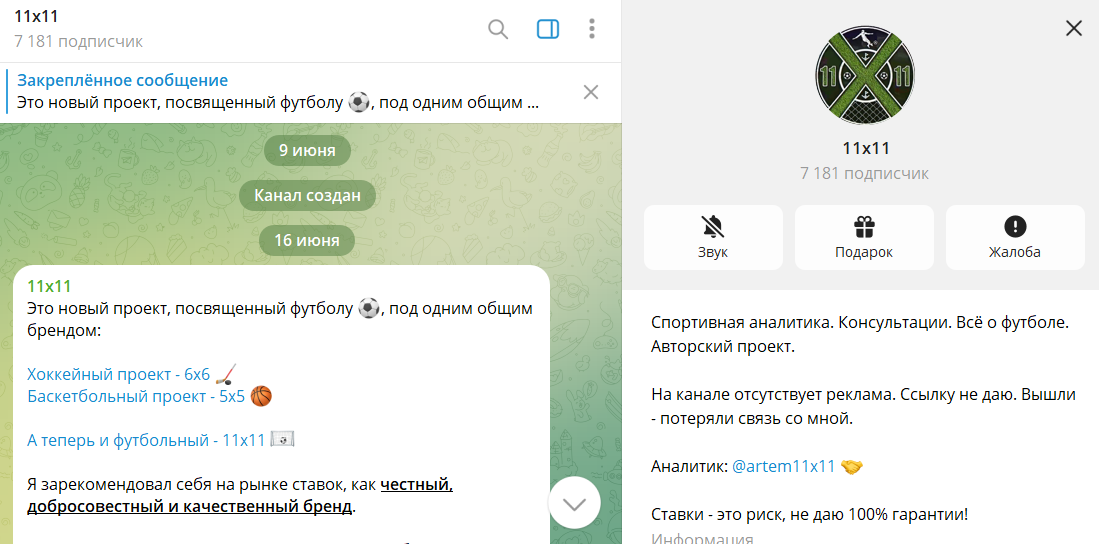This screenshot has height=544, width=1099.
Task: Toggle the right info side panel
Action: click(x=548, y=29)
